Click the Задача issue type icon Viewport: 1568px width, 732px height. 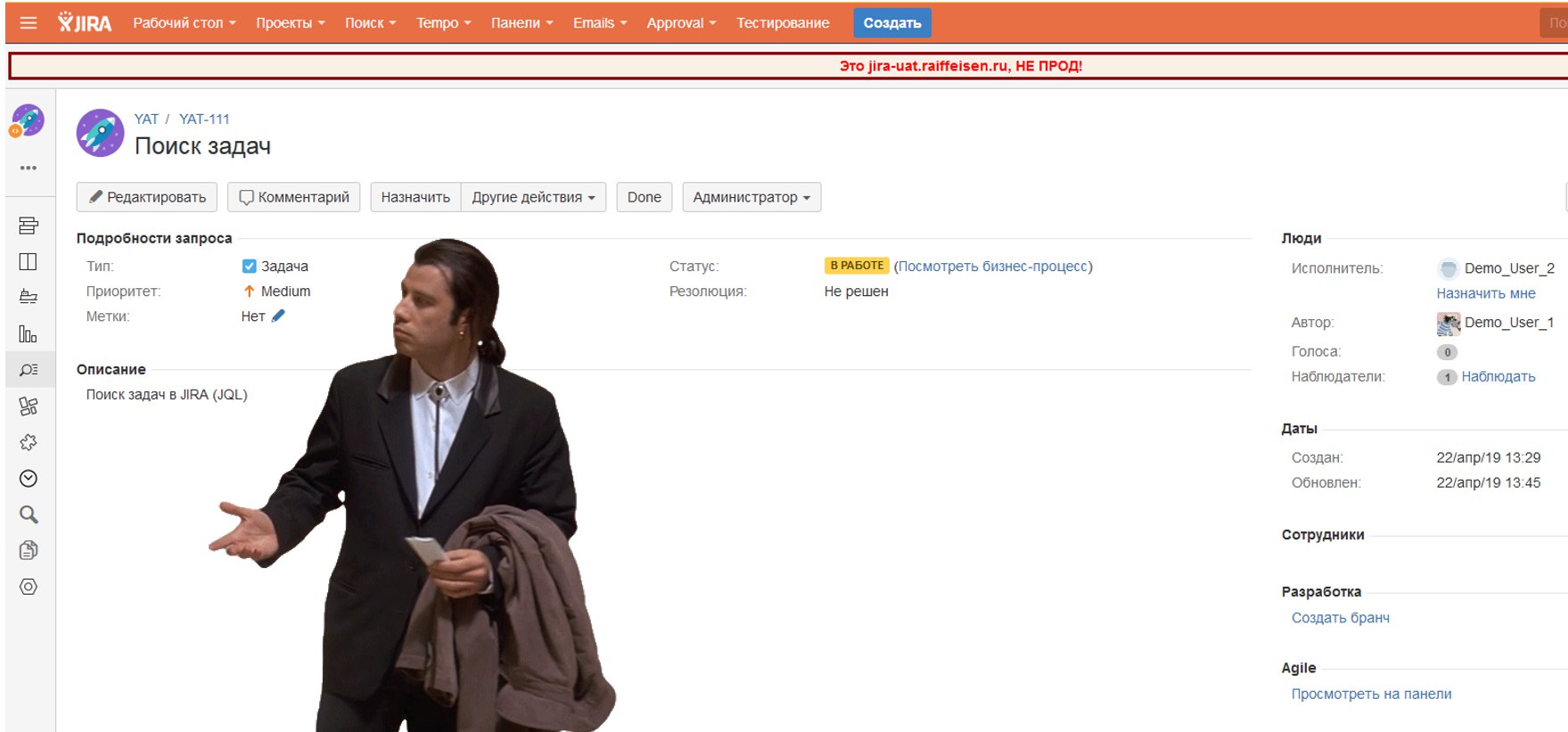[249, 266]
